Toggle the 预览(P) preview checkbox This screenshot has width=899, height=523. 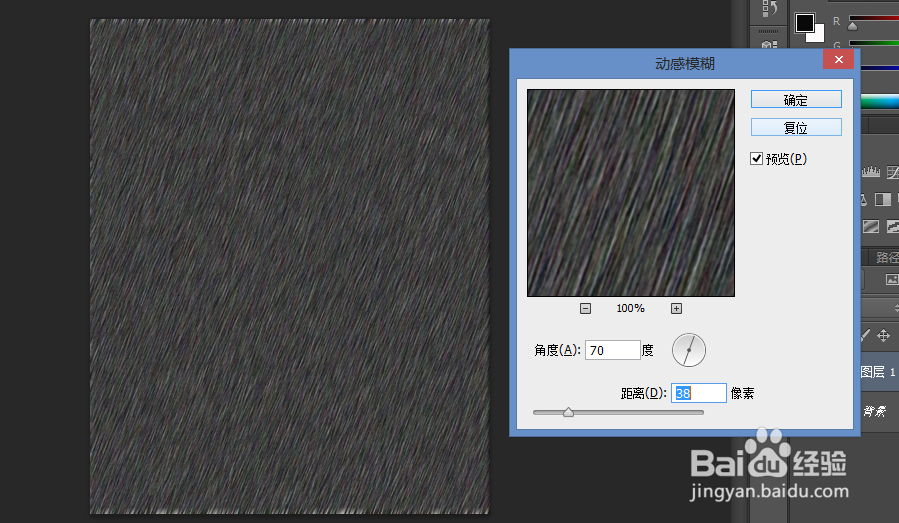point(756,159)
